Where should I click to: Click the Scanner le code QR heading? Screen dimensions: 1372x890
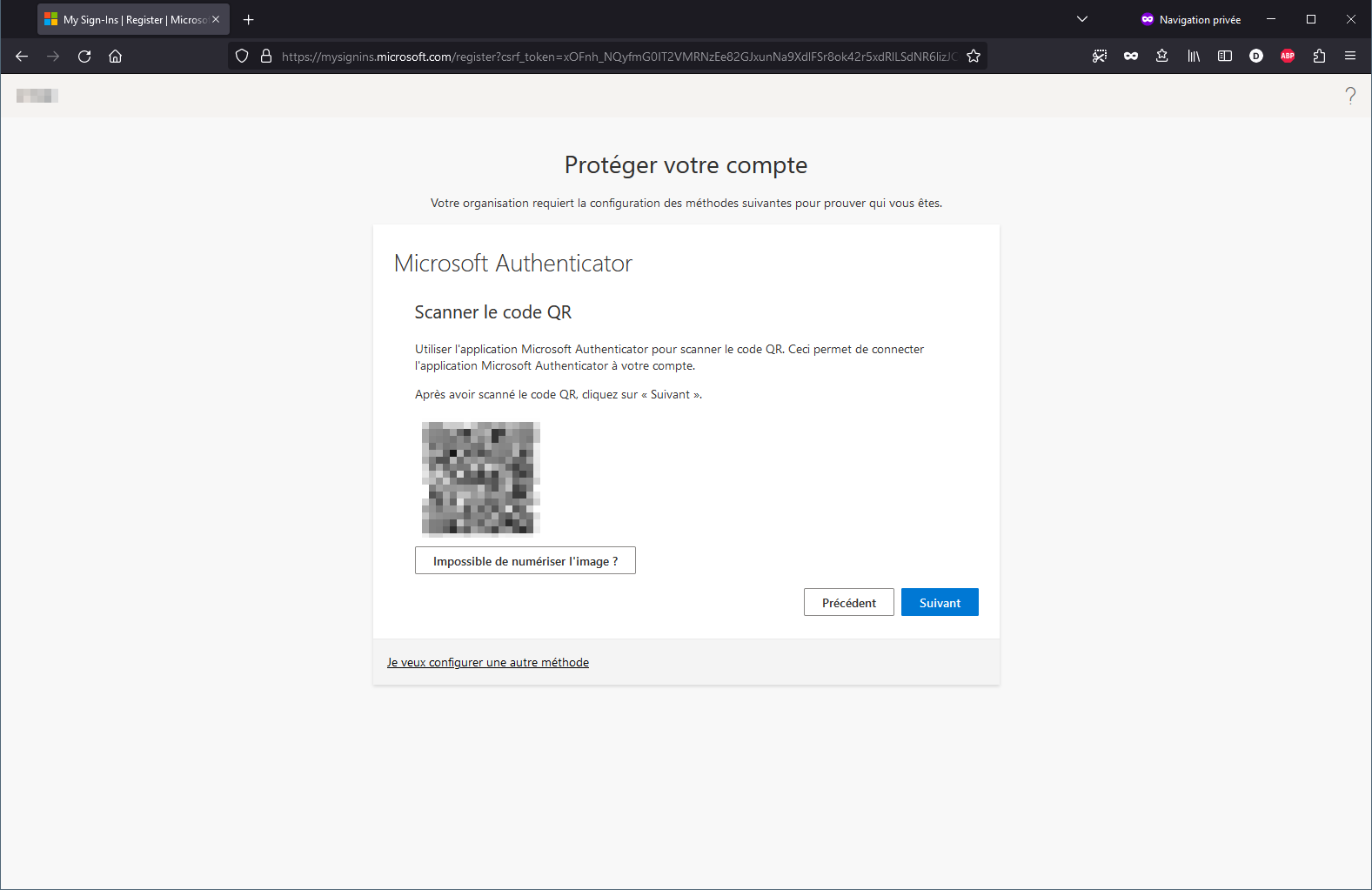pos(493,312)
